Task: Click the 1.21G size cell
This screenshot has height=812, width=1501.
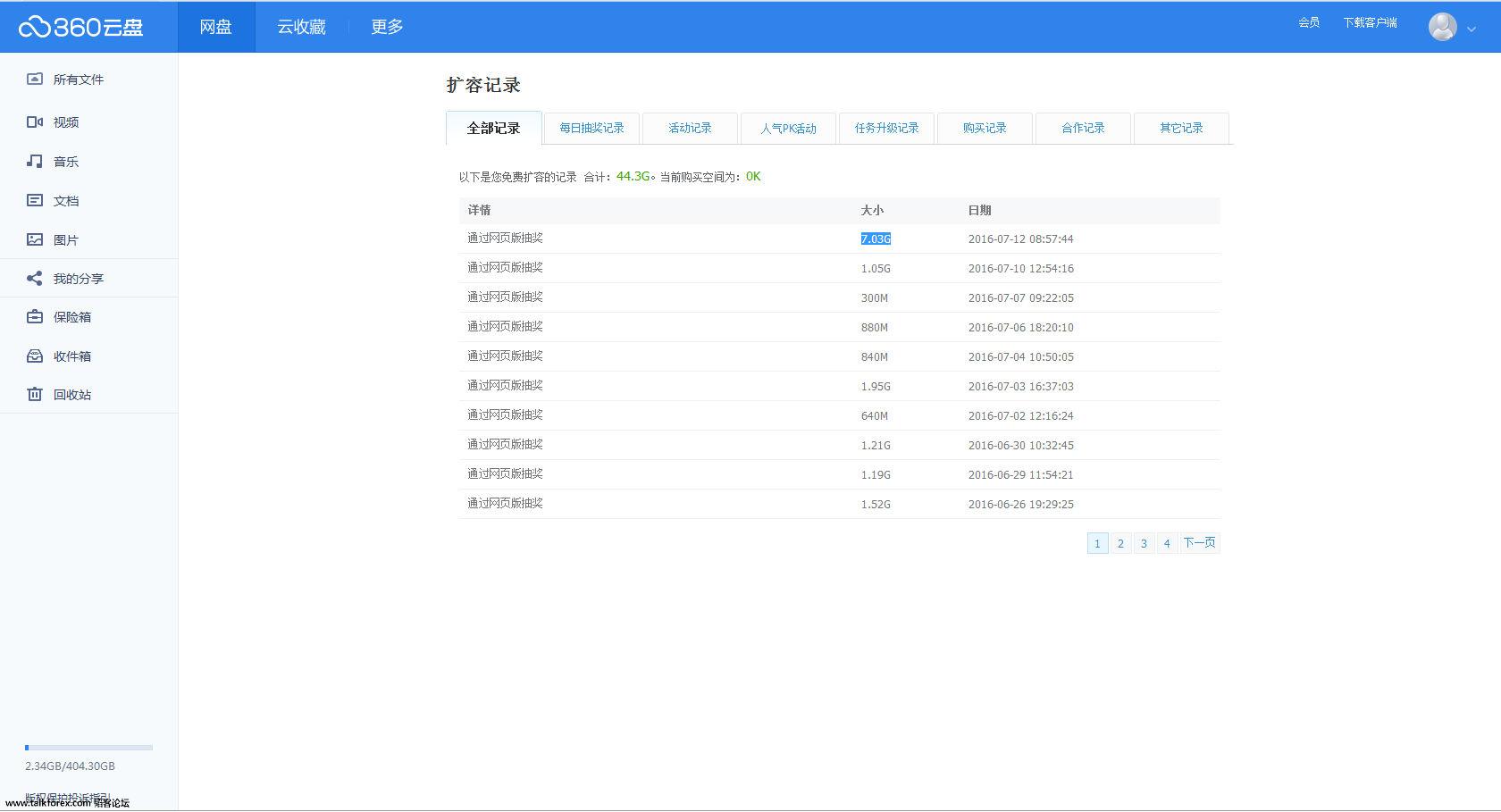Action: tap(876, 445)
